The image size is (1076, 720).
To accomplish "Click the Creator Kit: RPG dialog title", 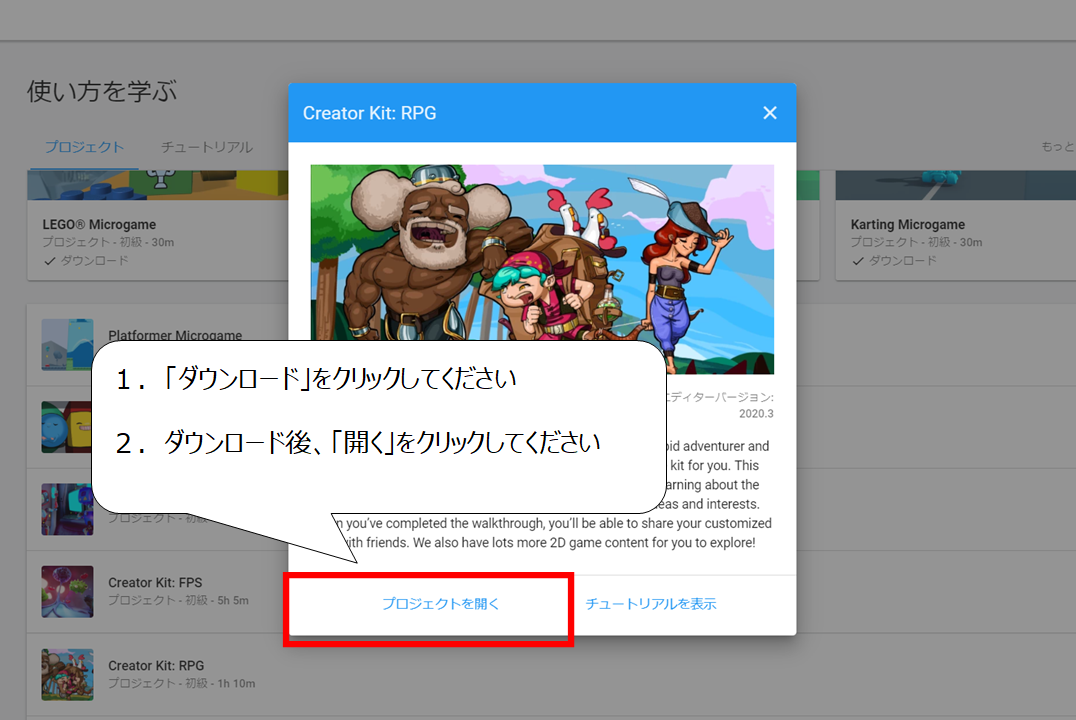I will (x=369, y=113).
